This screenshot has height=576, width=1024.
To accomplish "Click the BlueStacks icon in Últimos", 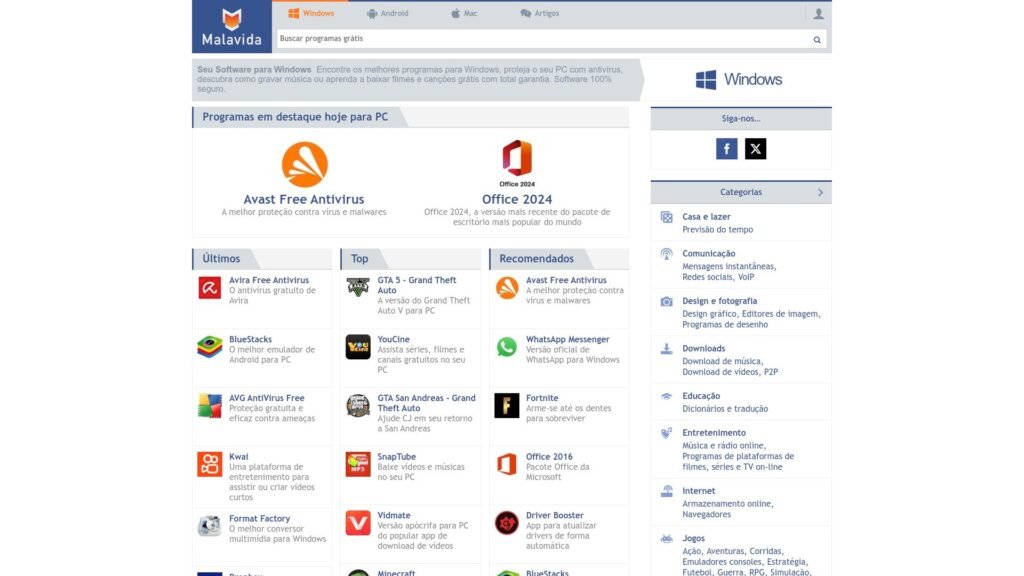I will point(210,347).
